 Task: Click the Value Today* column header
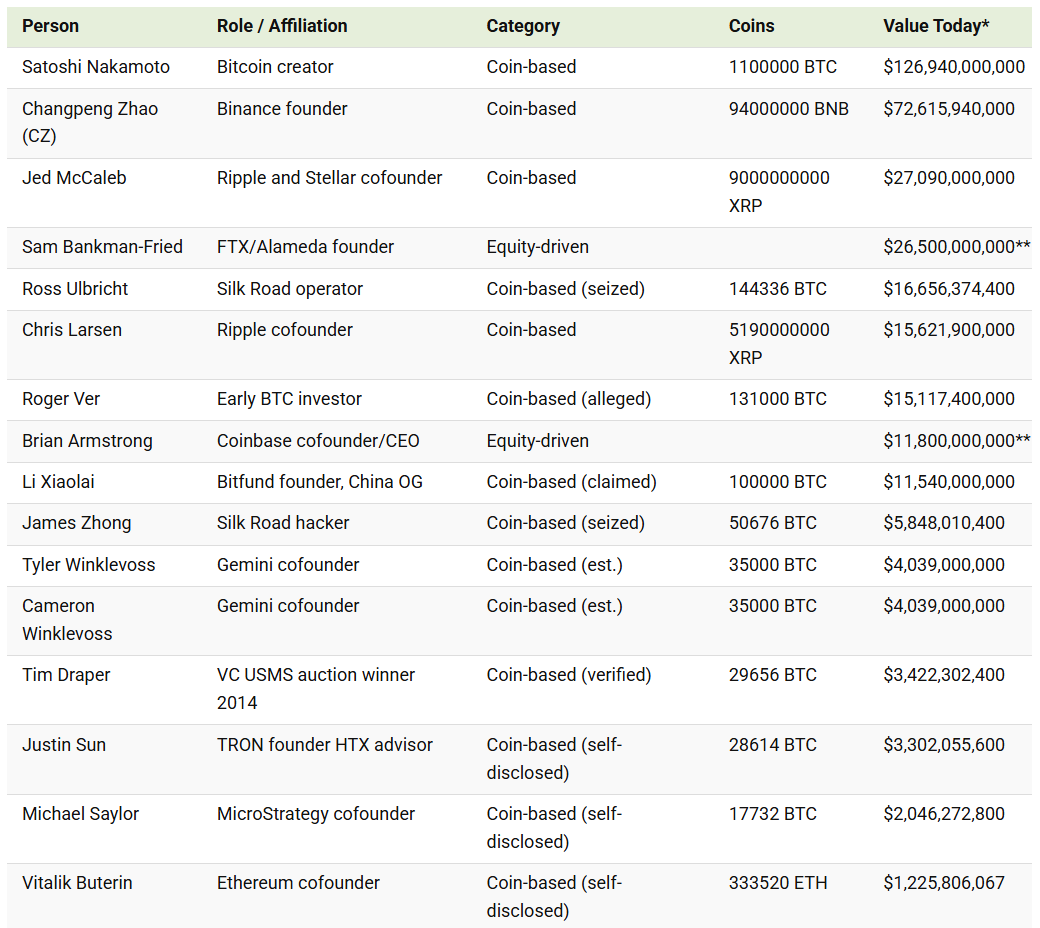point(936,26)
